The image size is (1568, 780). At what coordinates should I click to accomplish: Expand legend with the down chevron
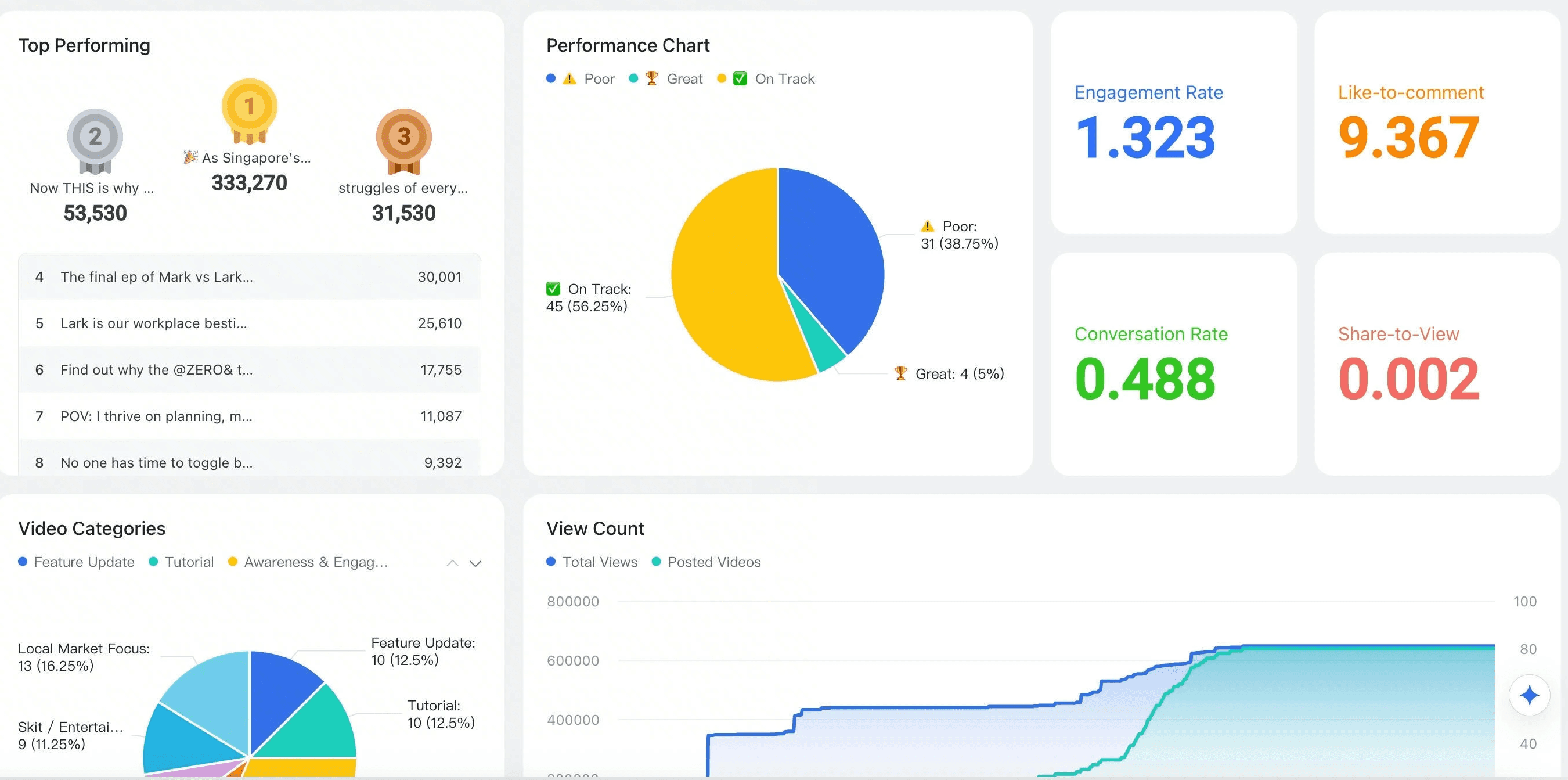pyautogui.click(x=475, y=563)
